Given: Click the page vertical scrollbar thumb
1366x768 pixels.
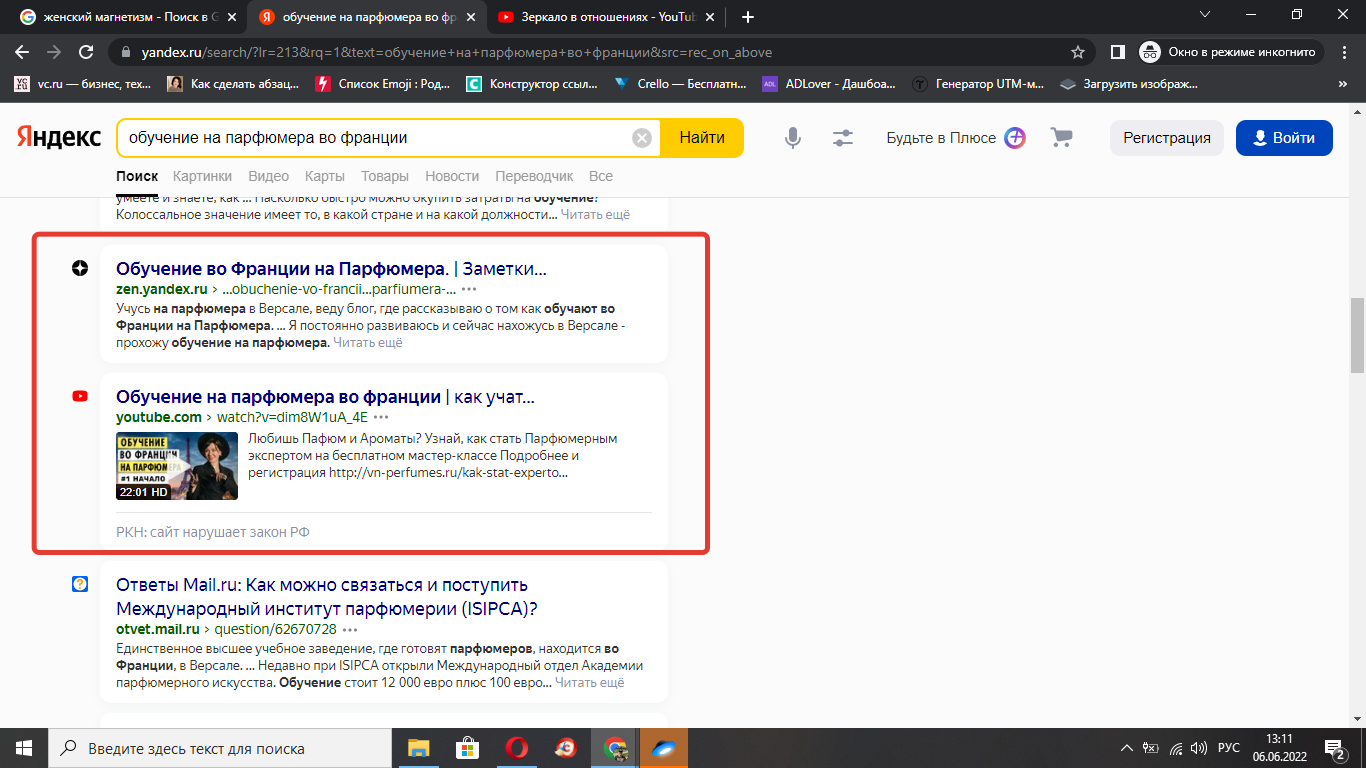Looking at the screenshot, I should coord(1357,335).
